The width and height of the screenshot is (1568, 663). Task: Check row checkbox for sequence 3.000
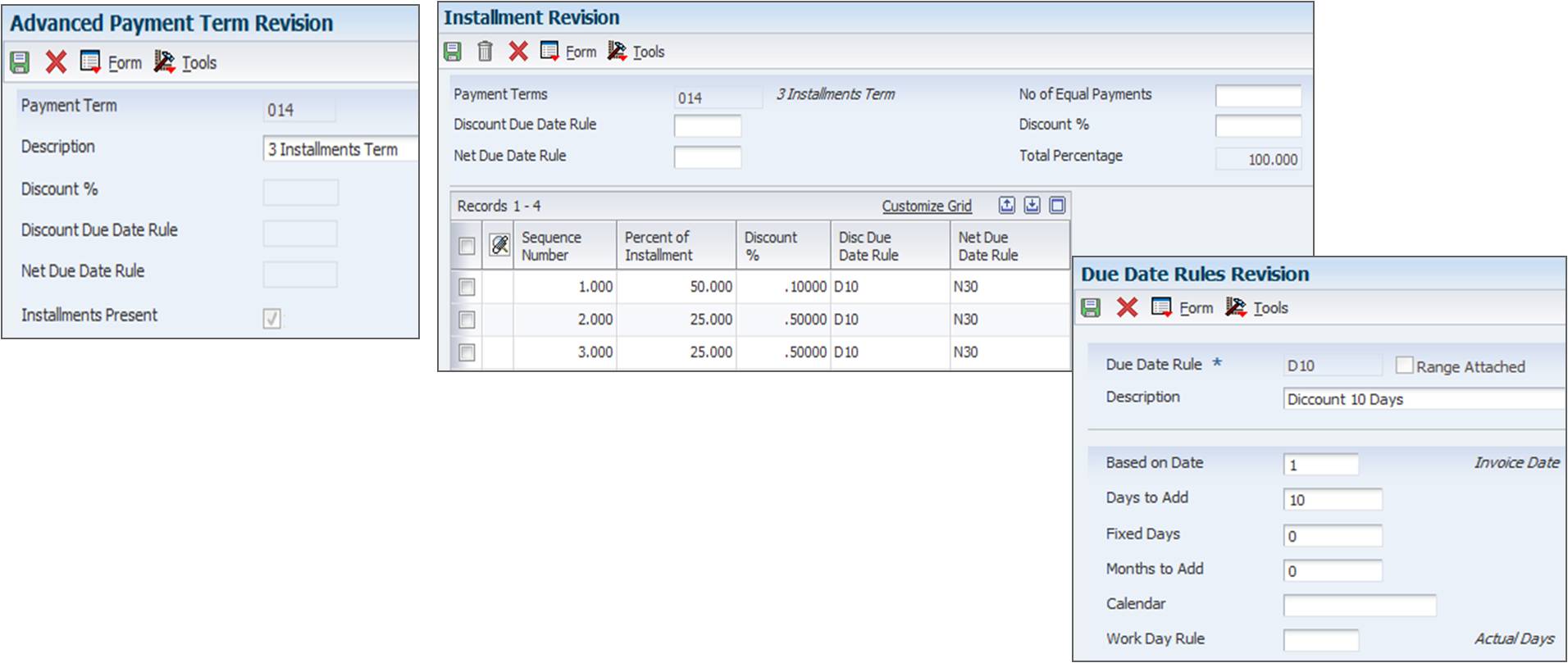[467, 352]
